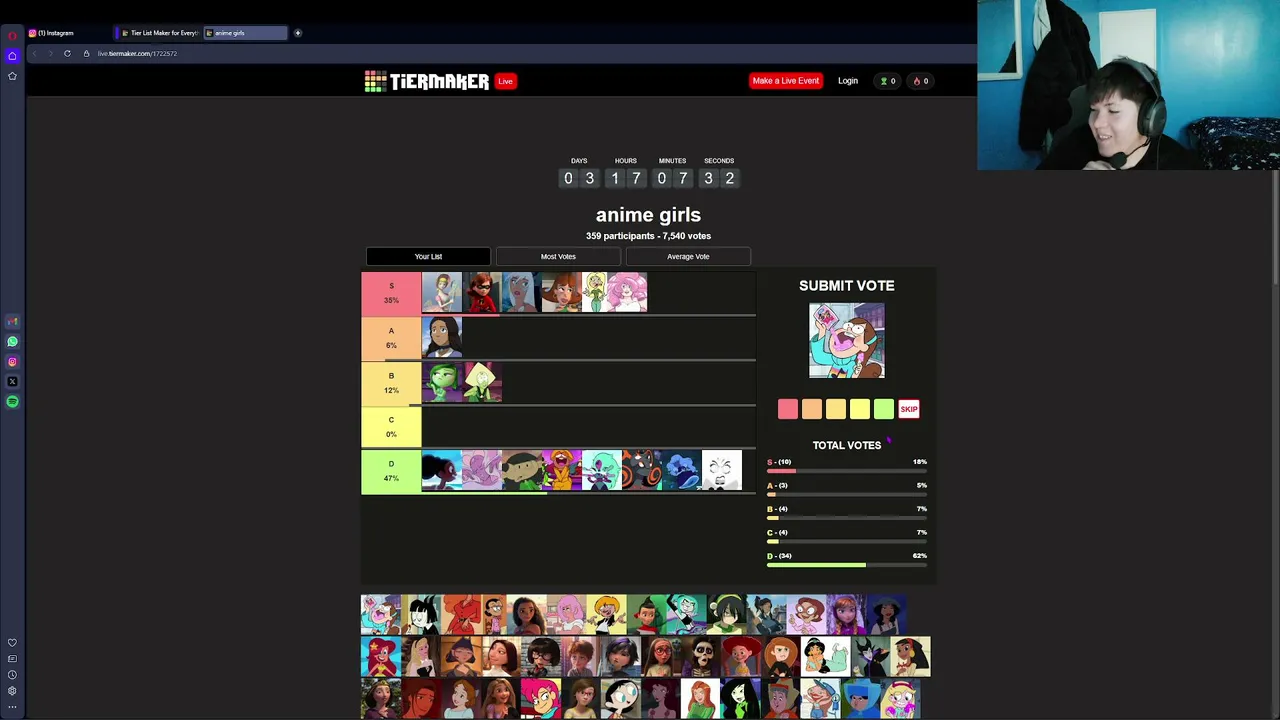The width and height of the screenshot is (1280, 720).
Task: Open the Opera menu logo
Action: point(12,35)
